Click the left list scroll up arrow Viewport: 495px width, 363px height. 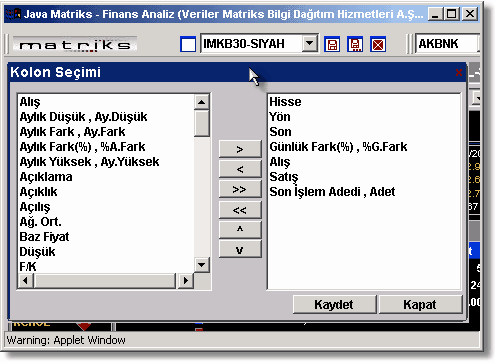click(x=202, y=102)
